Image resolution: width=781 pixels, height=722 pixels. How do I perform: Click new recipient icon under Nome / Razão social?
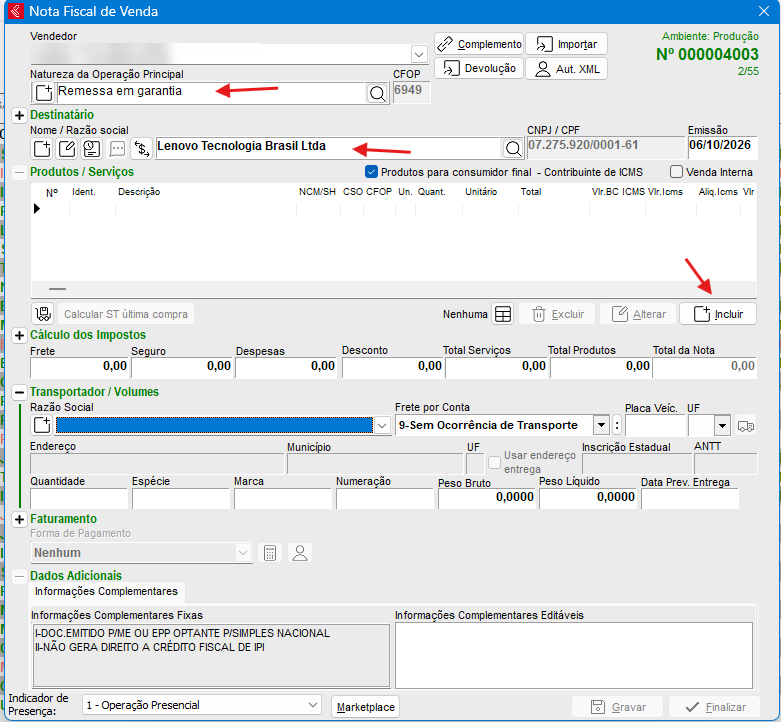click(x=42, y=148)
